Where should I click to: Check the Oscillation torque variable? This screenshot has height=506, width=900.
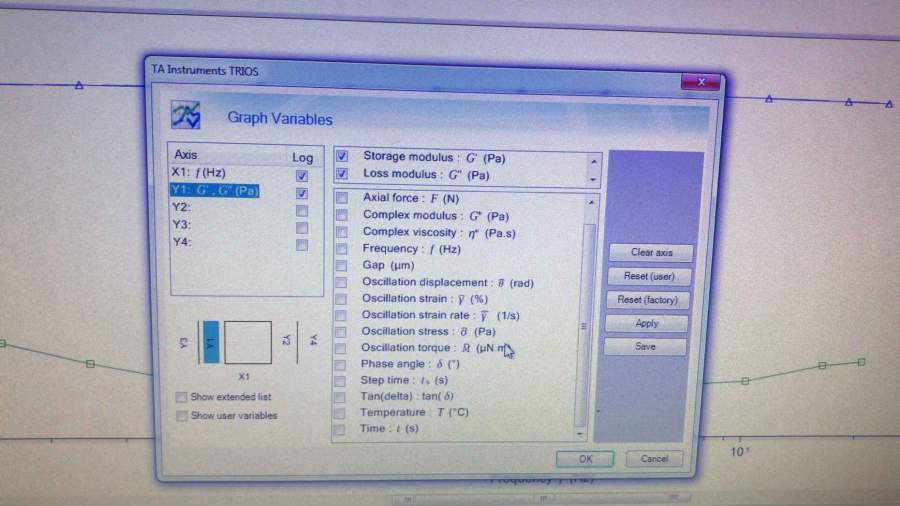[x=340, y=348]
